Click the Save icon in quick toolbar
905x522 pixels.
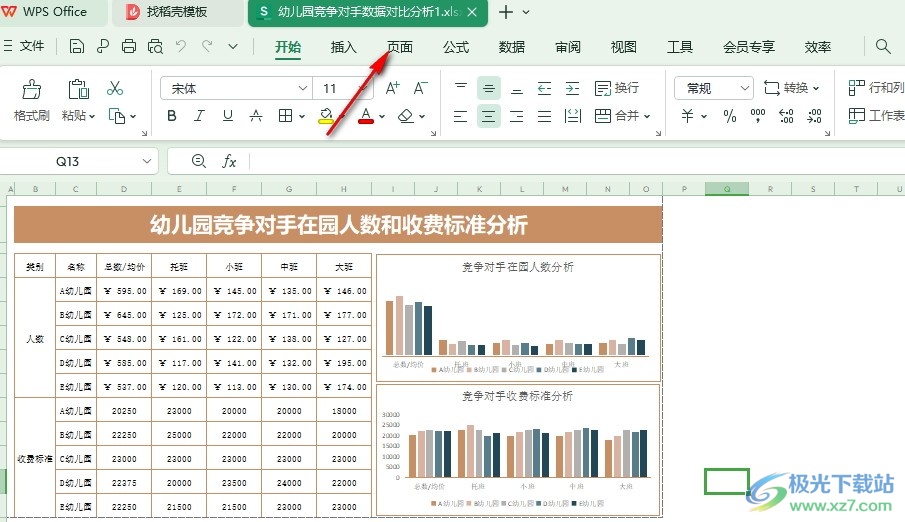tap(76, 46)
